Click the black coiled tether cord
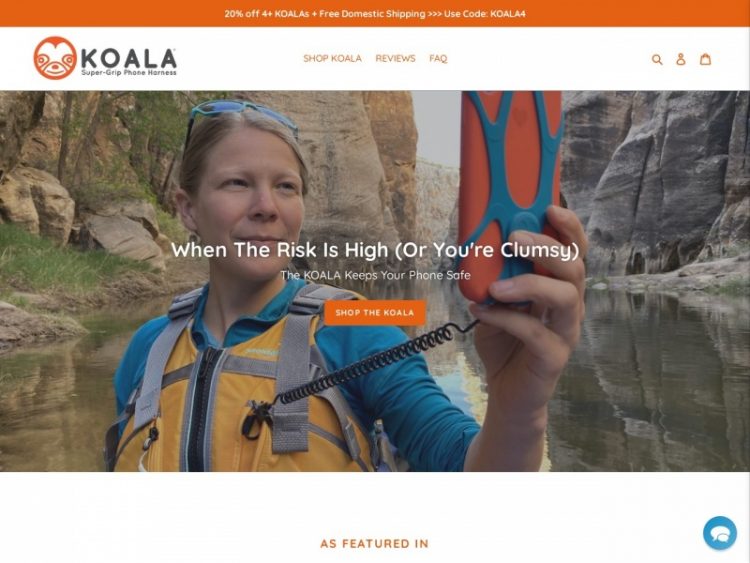The width and height of the screenshot is (750, 563). click(x=373, y=364)
